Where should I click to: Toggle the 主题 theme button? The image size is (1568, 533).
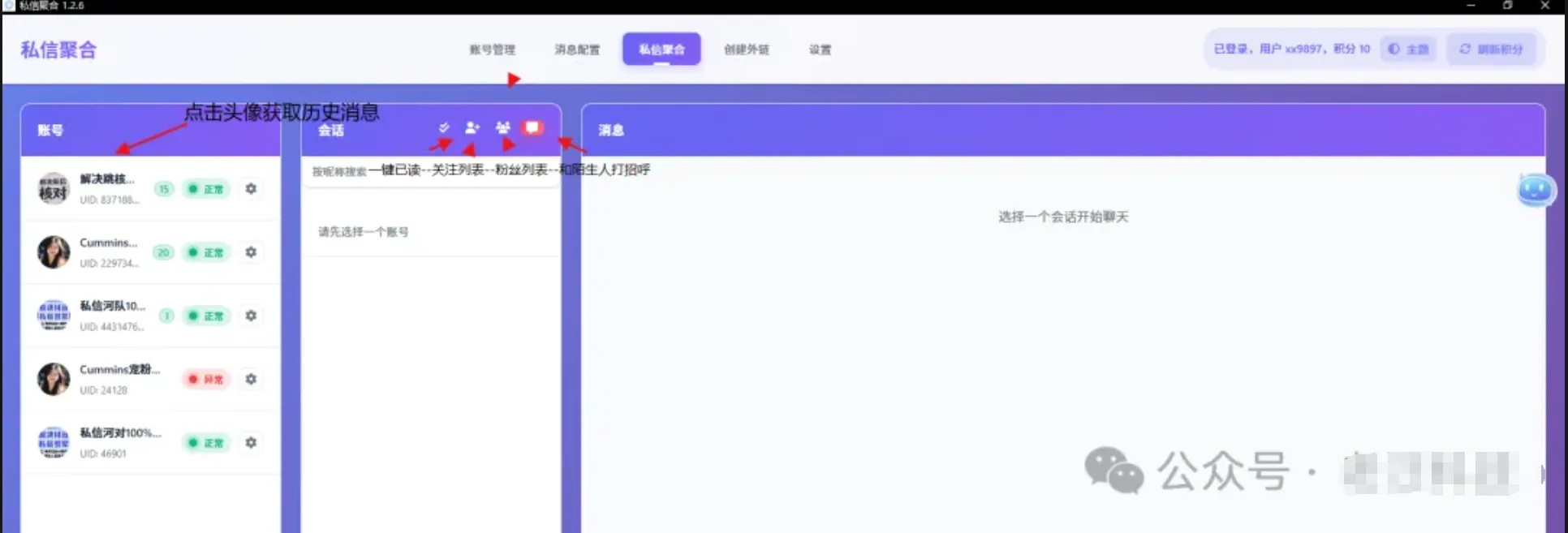coord(1408,49)
